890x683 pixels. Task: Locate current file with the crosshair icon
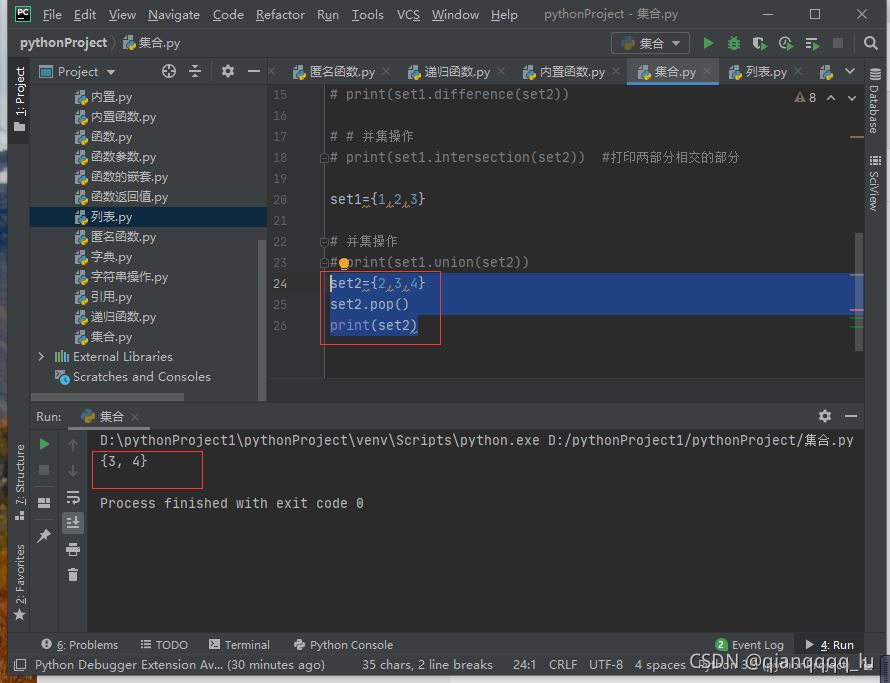point(169,71)
